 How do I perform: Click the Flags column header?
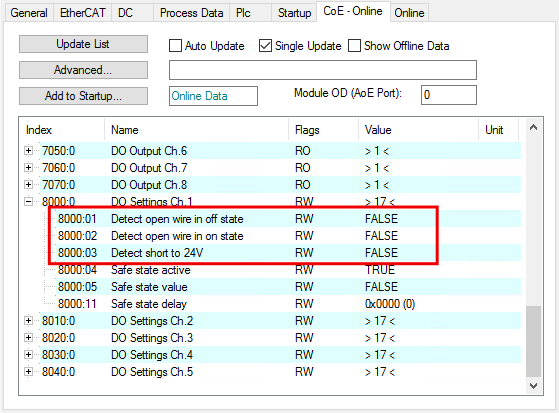[x=323, y=130]
